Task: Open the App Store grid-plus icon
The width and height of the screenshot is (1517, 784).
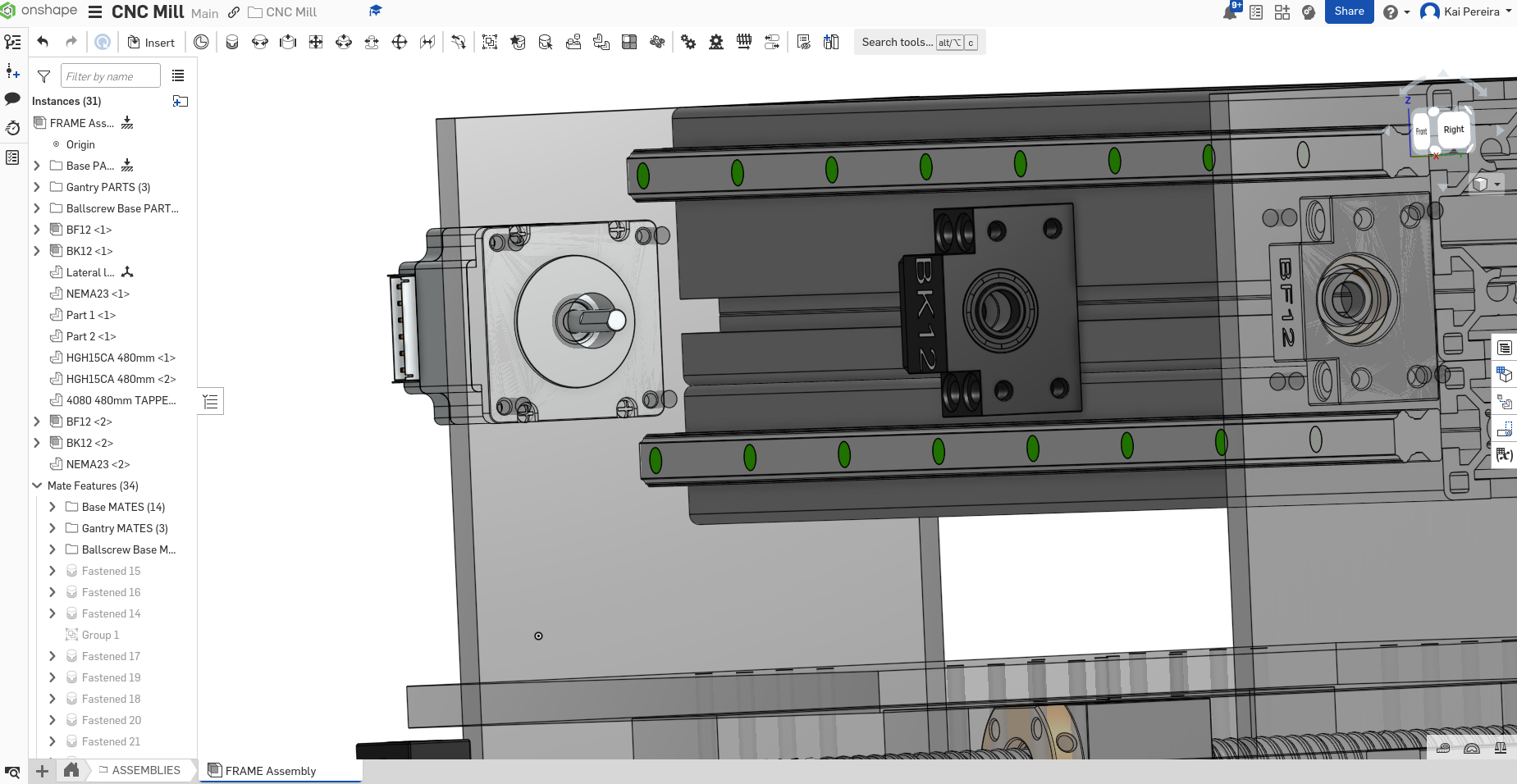Action: click(x=1282, y=11)
